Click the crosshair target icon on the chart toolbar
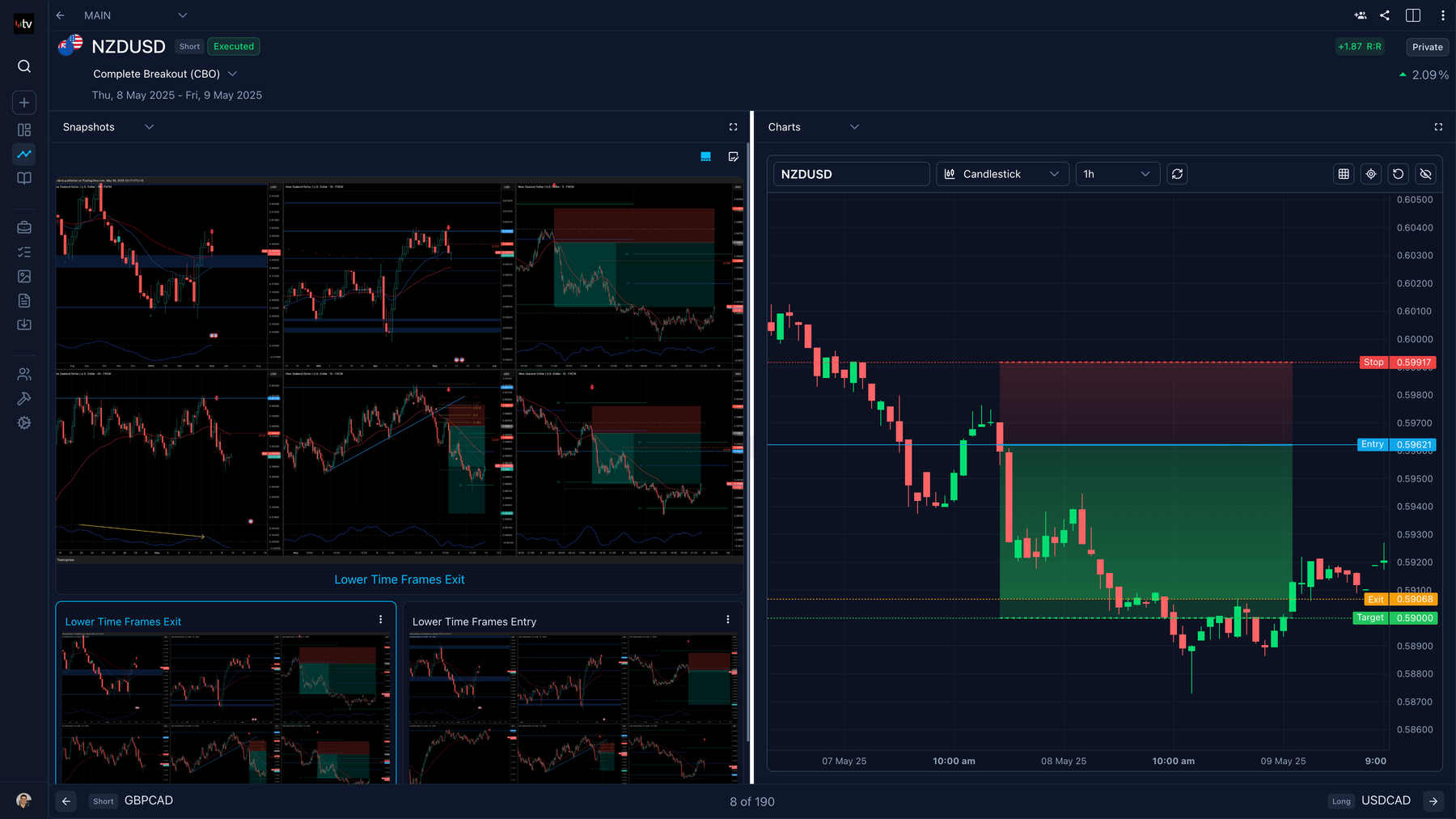 click(x=1371, y=173)
